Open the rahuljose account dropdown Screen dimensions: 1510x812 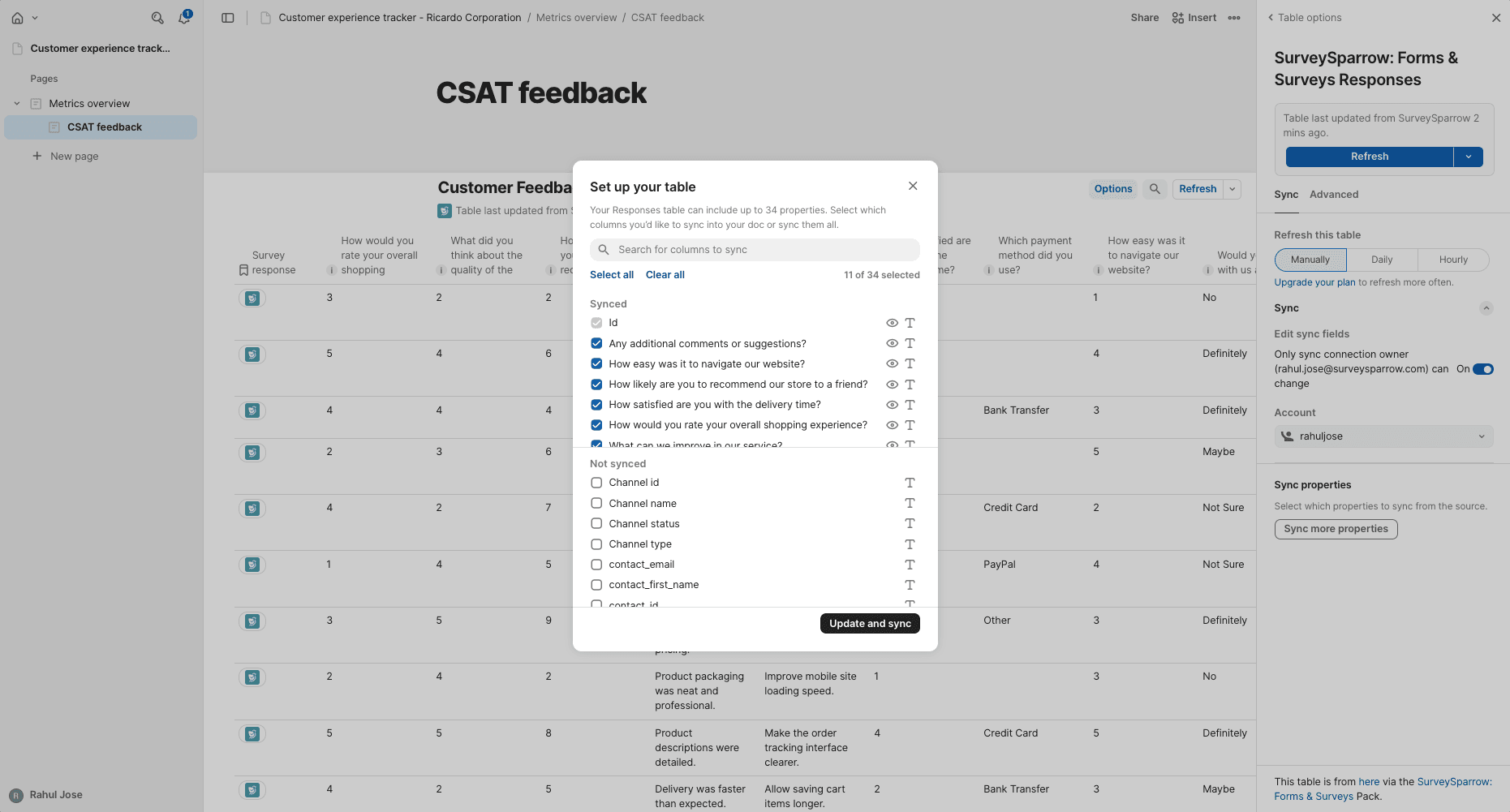tap(1383, 436)
